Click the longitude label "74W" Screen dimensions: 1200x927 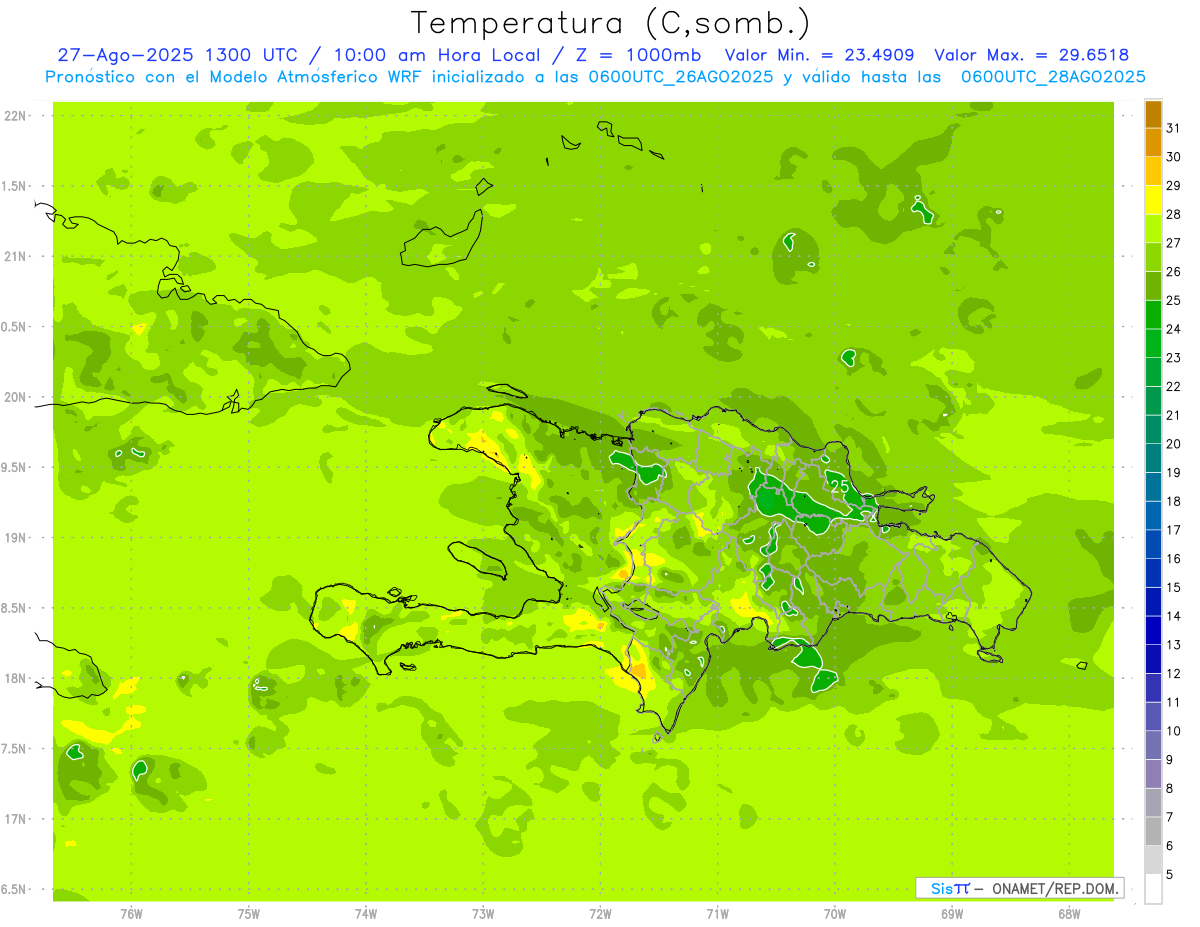tap(366, 914)
